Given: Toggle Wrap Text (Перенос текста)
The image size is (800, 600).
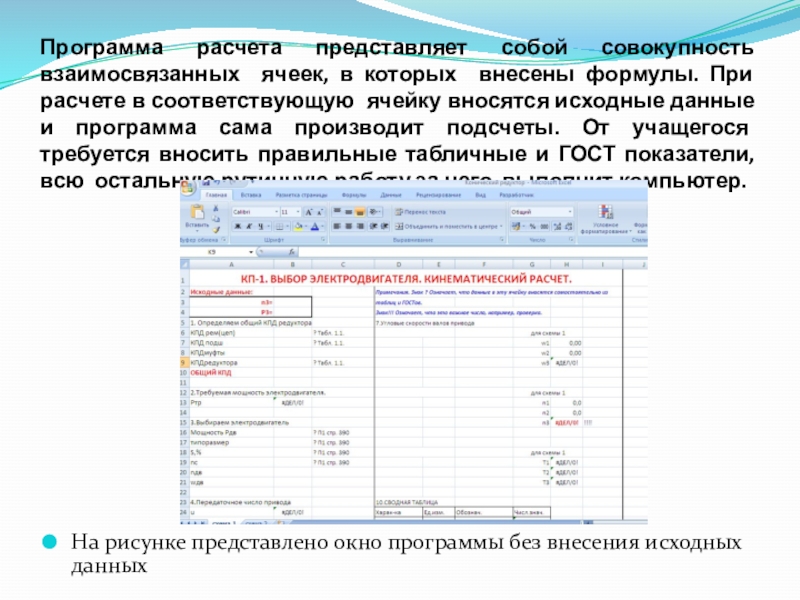Looking at the screenshot, I should (x=420, y=212).
